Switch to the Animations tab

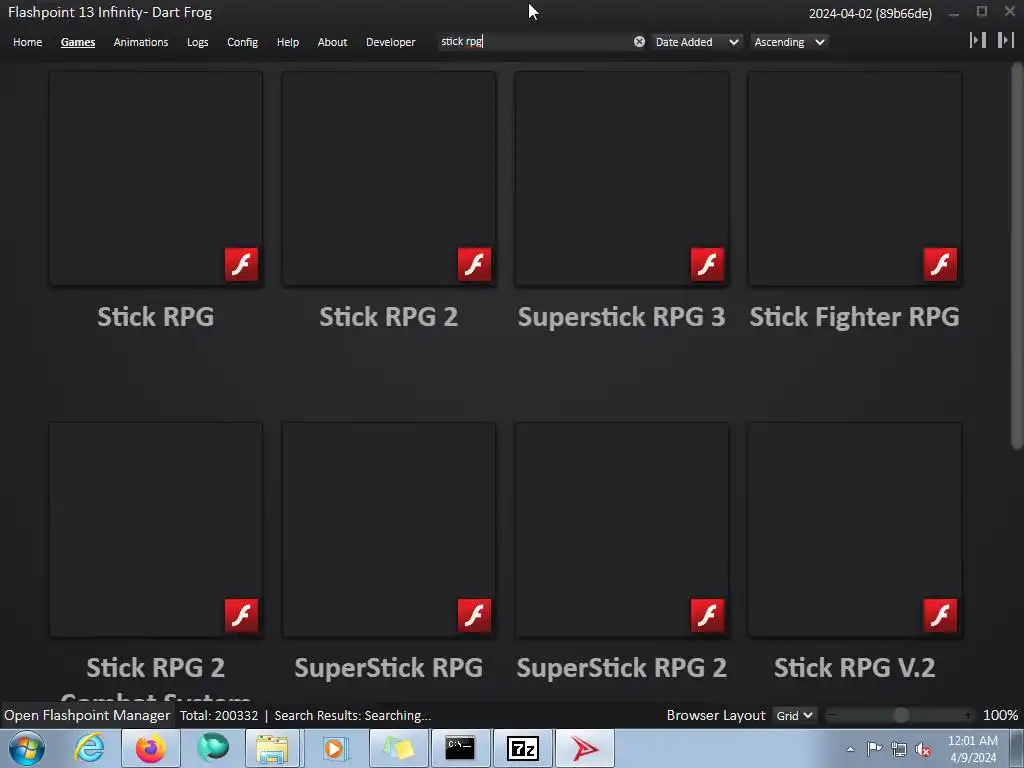click(x=140, y=42)
